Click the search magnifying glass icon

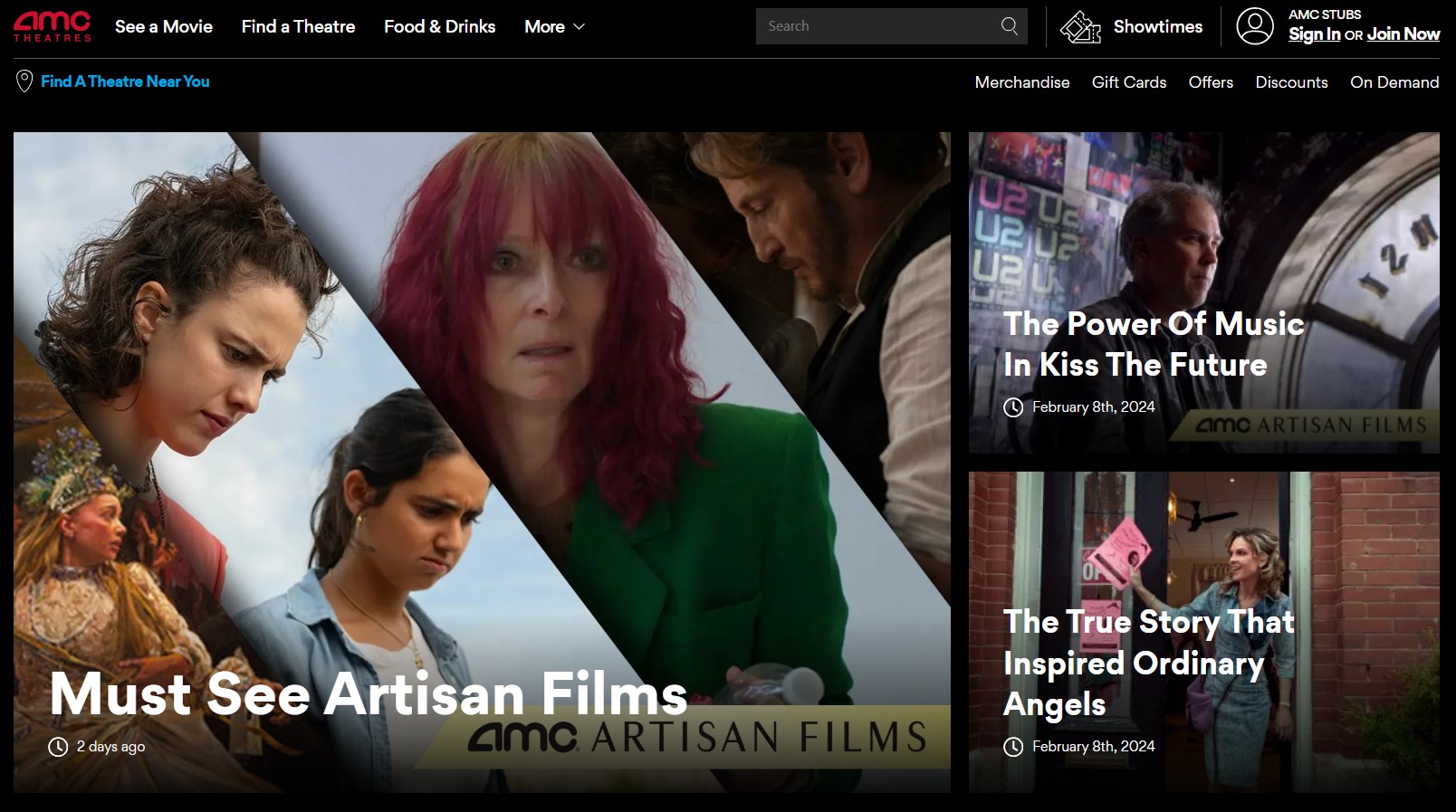1009,26
